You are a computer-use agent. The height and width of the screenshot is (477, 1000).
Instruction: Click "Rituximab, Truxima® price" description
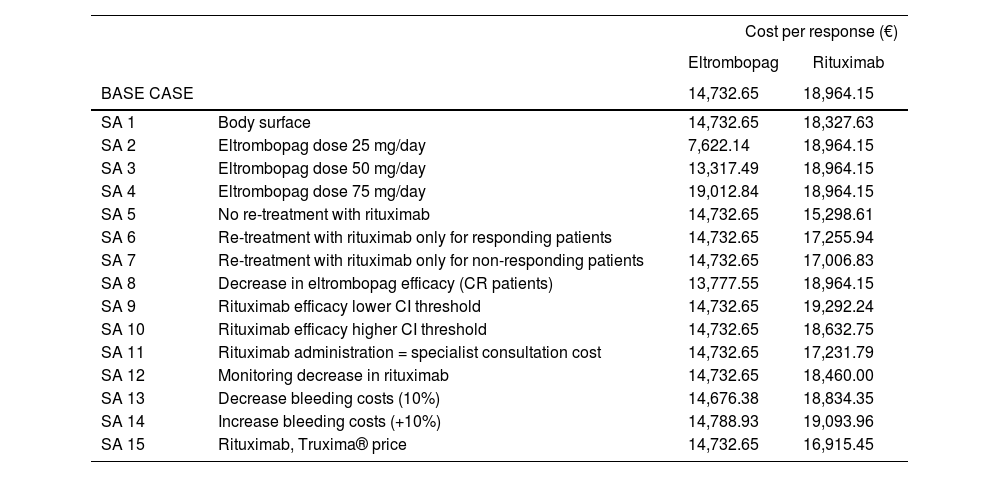coord(312,445)
